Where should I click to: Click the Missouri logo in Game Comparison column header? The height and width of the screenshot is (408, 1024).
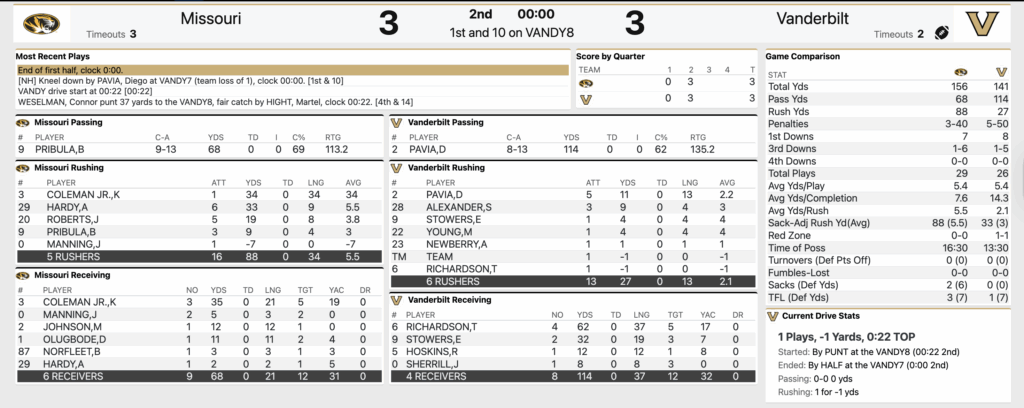point(961,73)
